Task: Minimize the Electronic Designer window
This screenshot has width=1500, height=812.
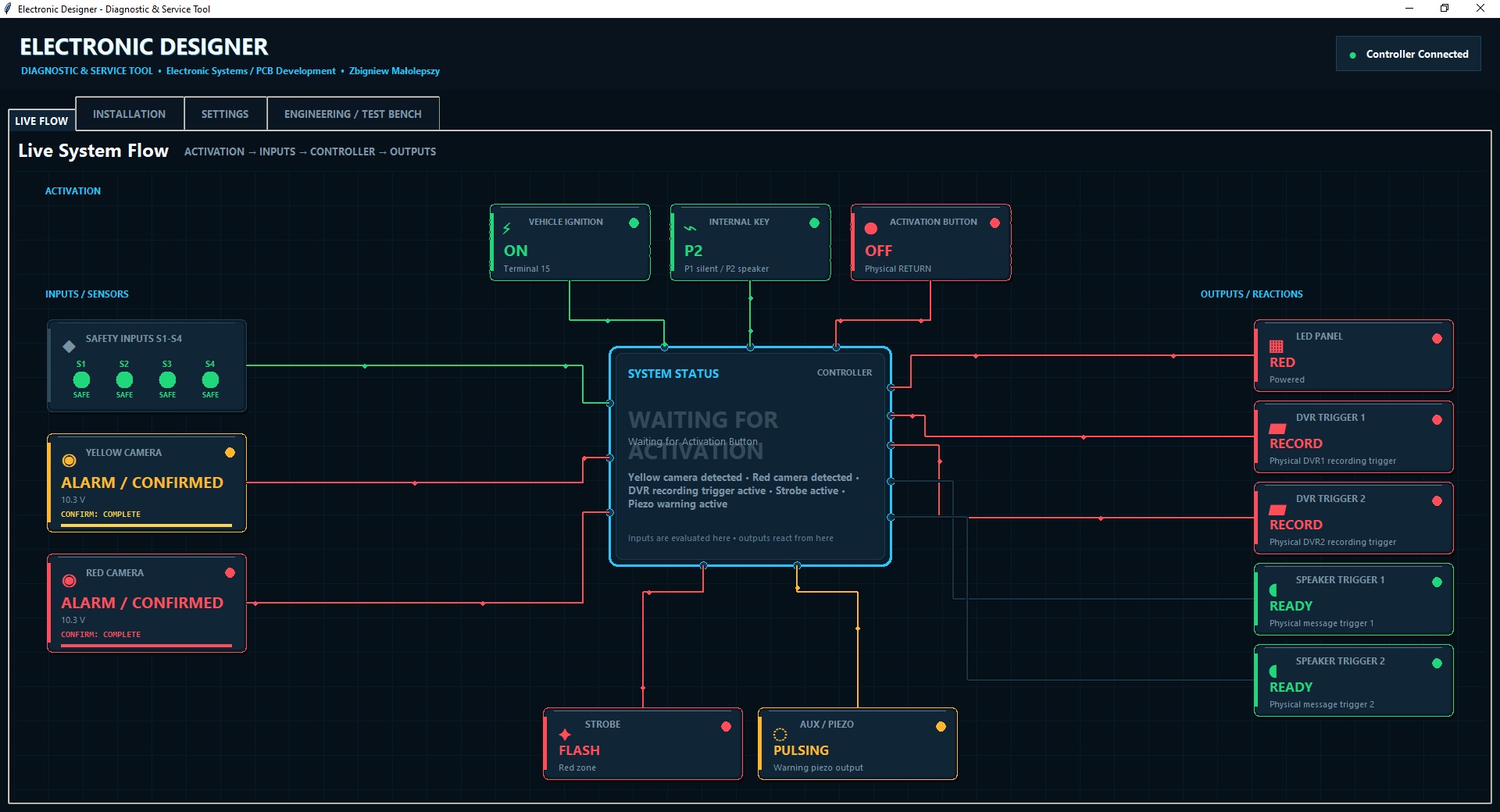Action: (1409, 9)
